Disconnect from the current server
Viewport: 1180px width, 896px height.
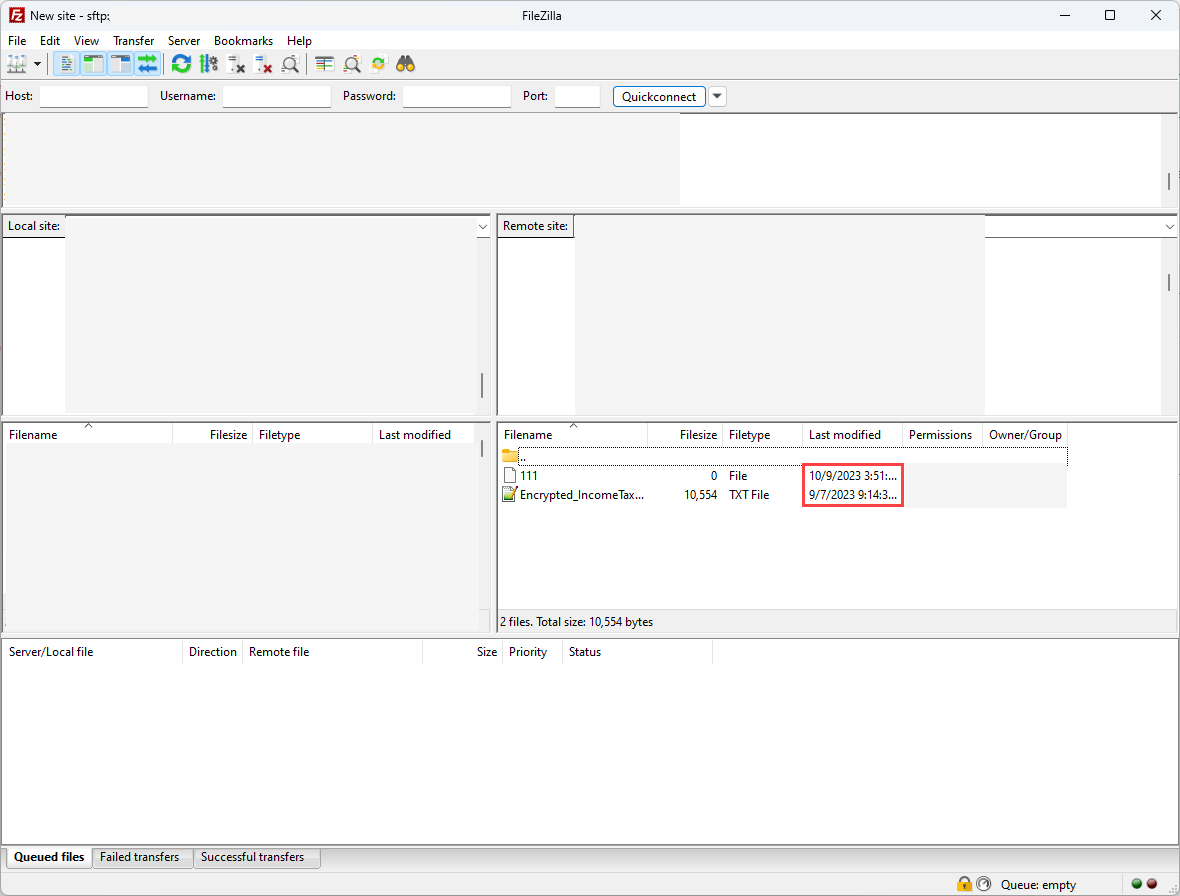(263, 65)
